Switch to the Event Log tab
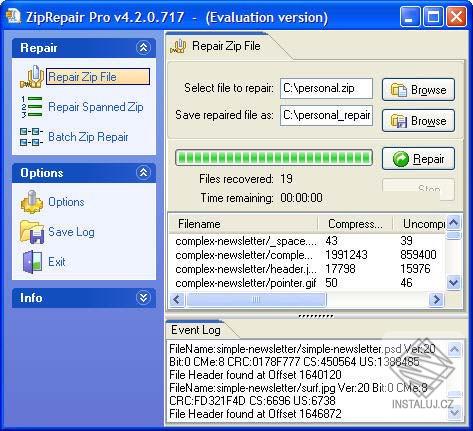Screen dimensions: 473x431 click(x=196, y=330)
